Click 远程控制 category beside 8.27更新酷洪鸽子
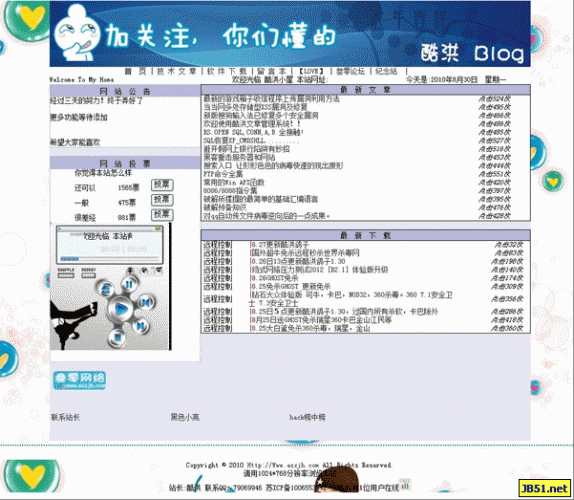Image resolution: width=574 pixels, height=500 pixels. tap(218, 245)
